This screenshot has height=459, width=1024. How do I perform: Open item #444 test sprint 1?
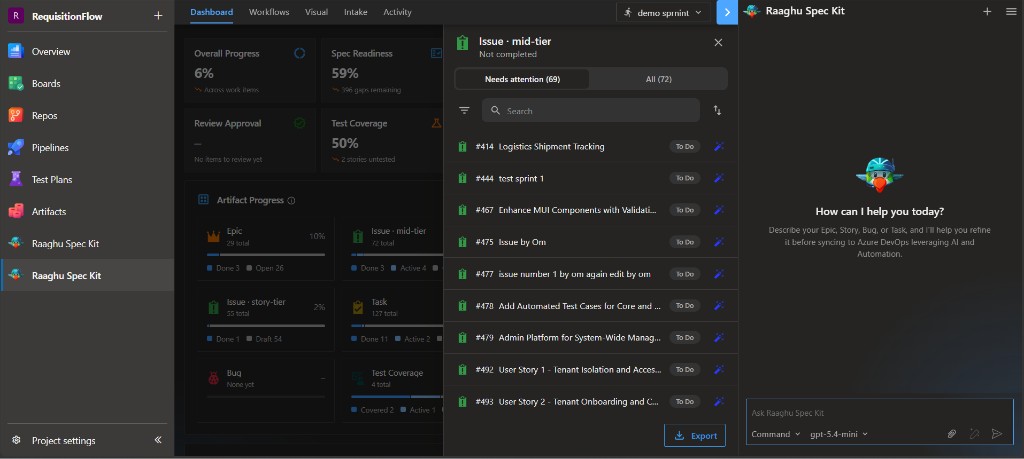590,178
